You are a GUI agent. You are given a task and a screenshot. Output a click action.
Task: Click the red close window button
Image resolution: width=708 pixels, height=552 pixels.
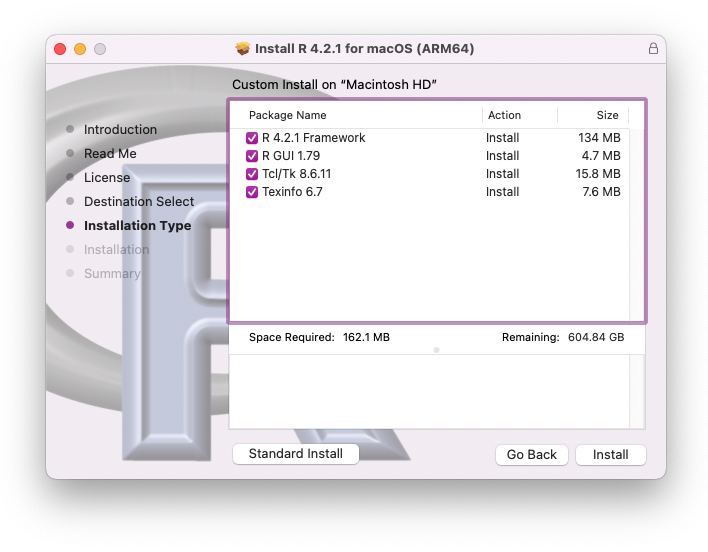60,49
